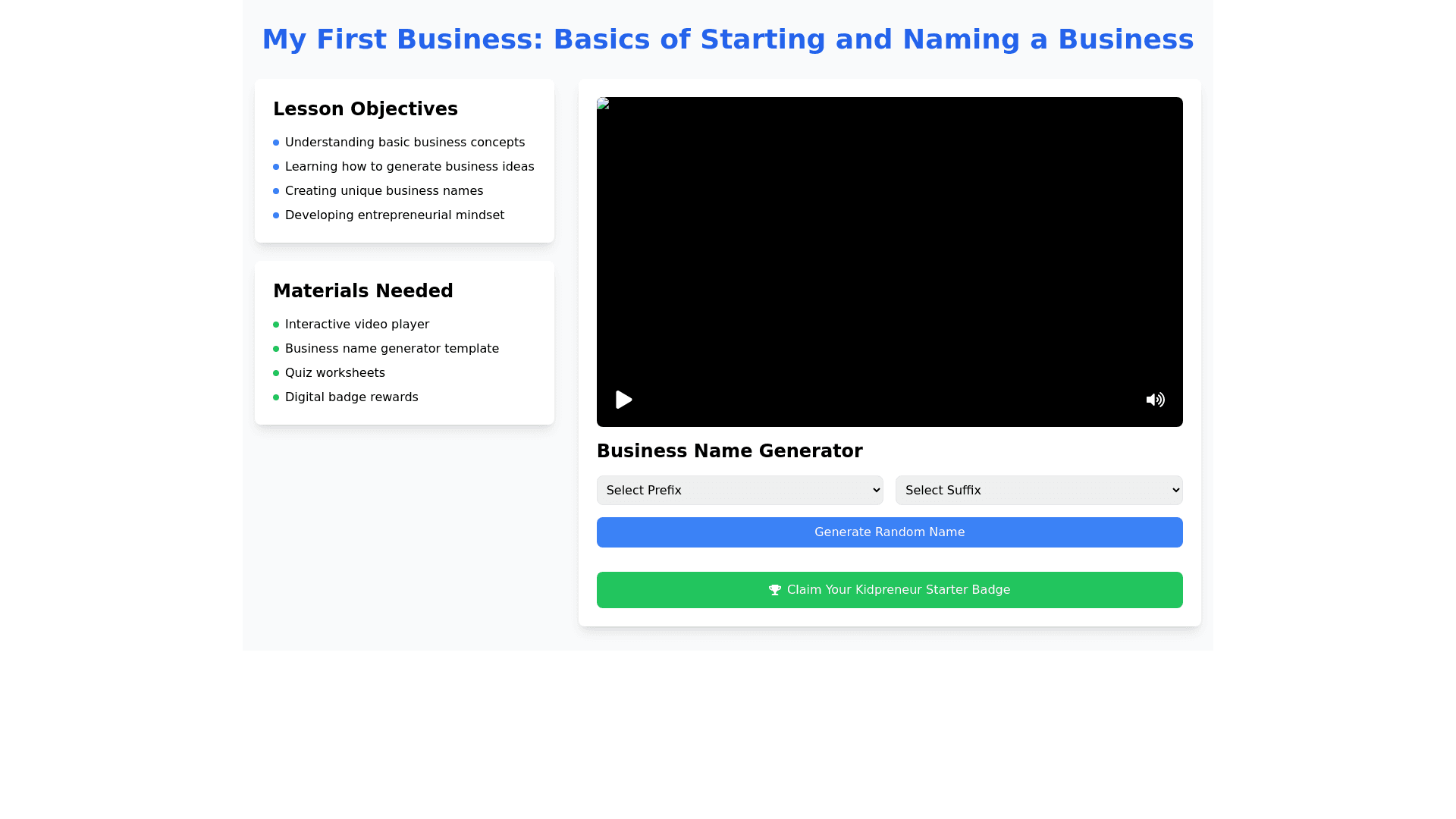Select the Lesson Objectives heading
This screenshot has height=819, width=1456.
pyautogui.click(x=366, y=109)
